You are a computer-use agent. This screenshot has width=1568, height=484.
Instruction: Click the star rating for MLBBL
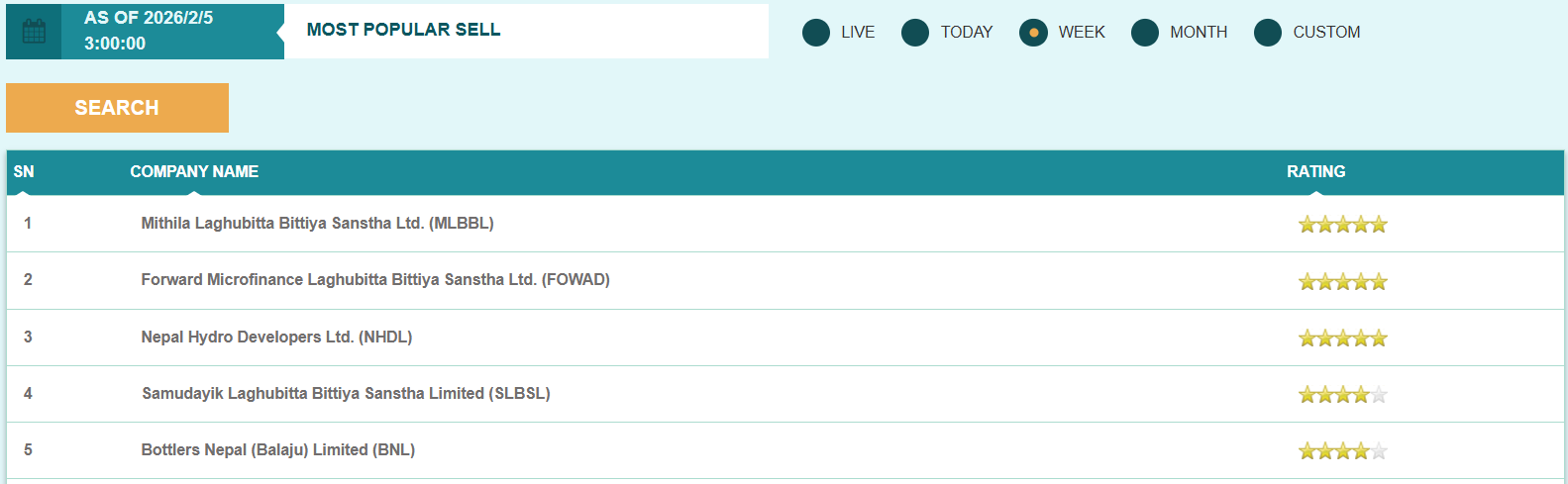(x=1342, y=225)
